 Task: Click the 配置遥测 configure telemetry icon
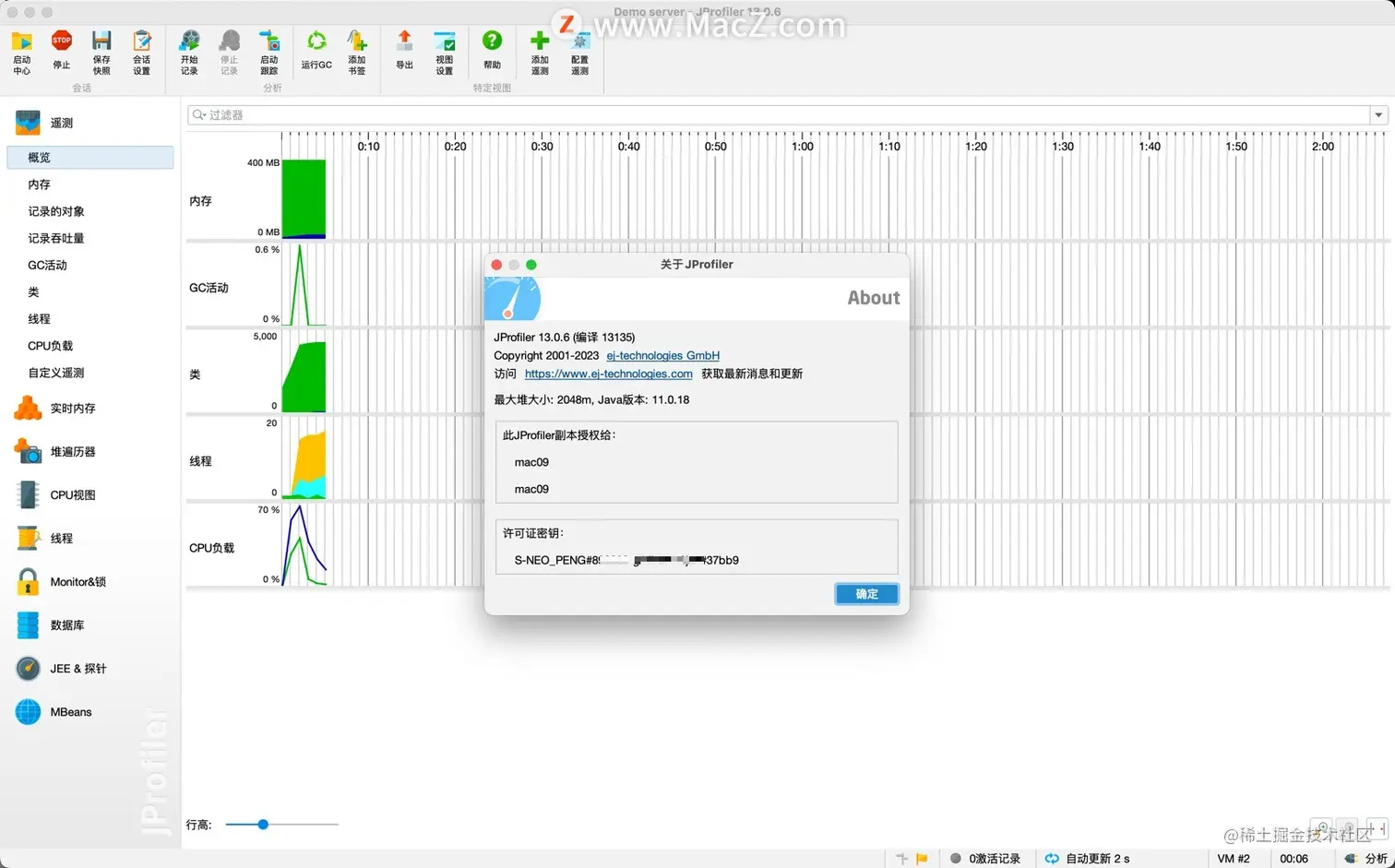[x=579, y=42]
